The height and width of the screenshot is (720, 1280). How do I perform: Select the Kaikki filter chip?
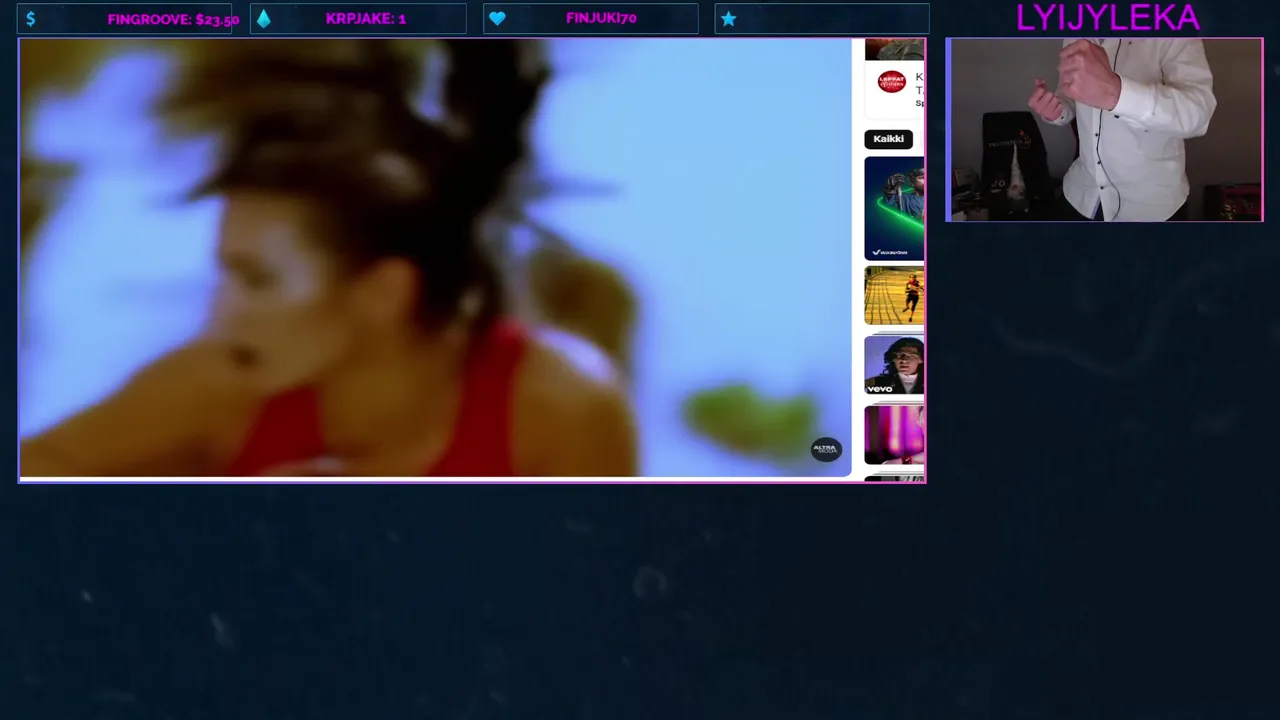point(888,139)
